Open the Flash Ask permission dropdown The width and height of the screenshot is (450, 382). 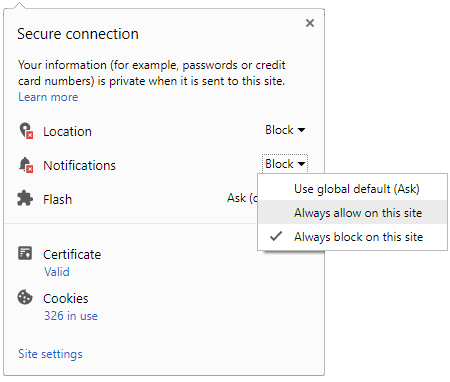click(242, 198)
